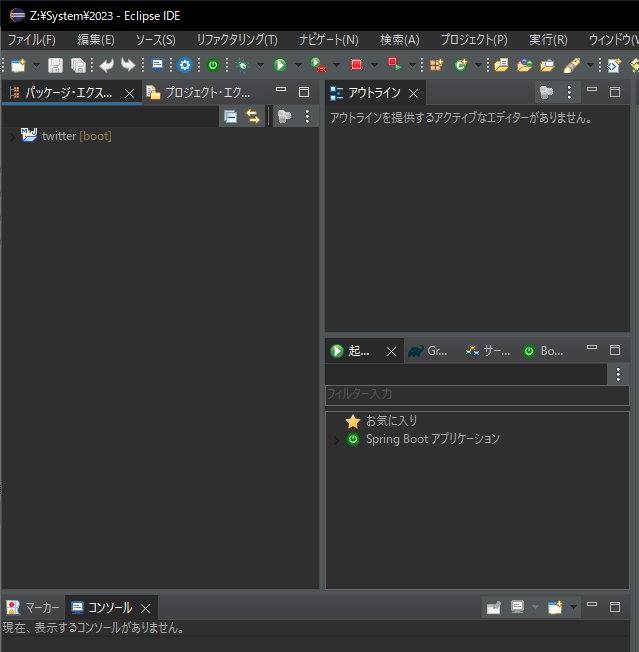Click the green Run button in toolbar
This screenshot has height=652, width=639.
click(x=281, y=65)
